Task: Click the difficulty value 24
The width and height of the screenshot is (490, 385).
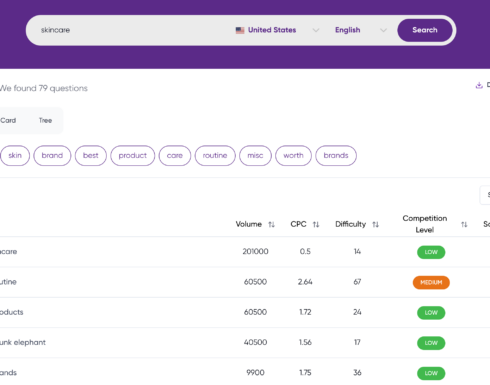Action: pyautogui.click(x=357, y=312)
